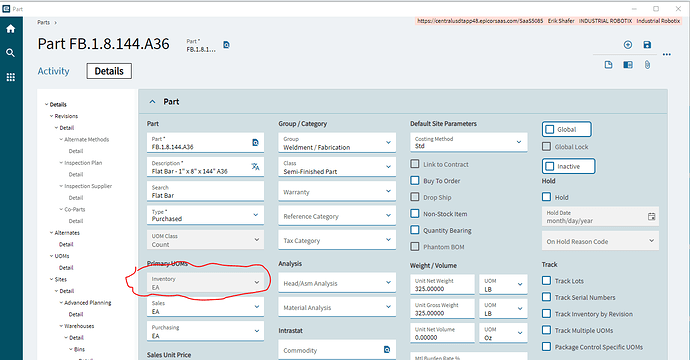Open the Class dropdown Semi-Finished Part

point(337,167)
